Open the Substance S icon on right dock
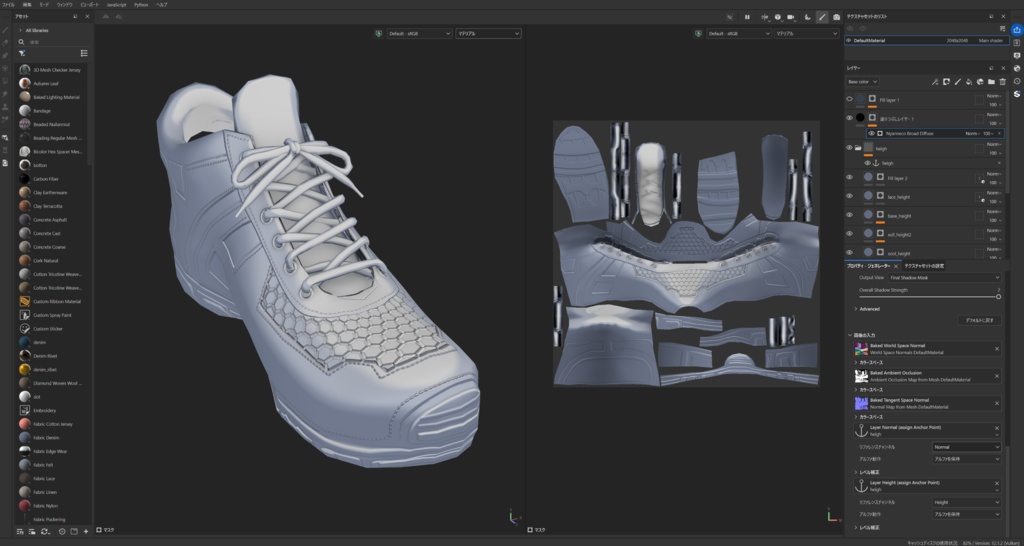1024x546 pixels. coord(1017,95)
